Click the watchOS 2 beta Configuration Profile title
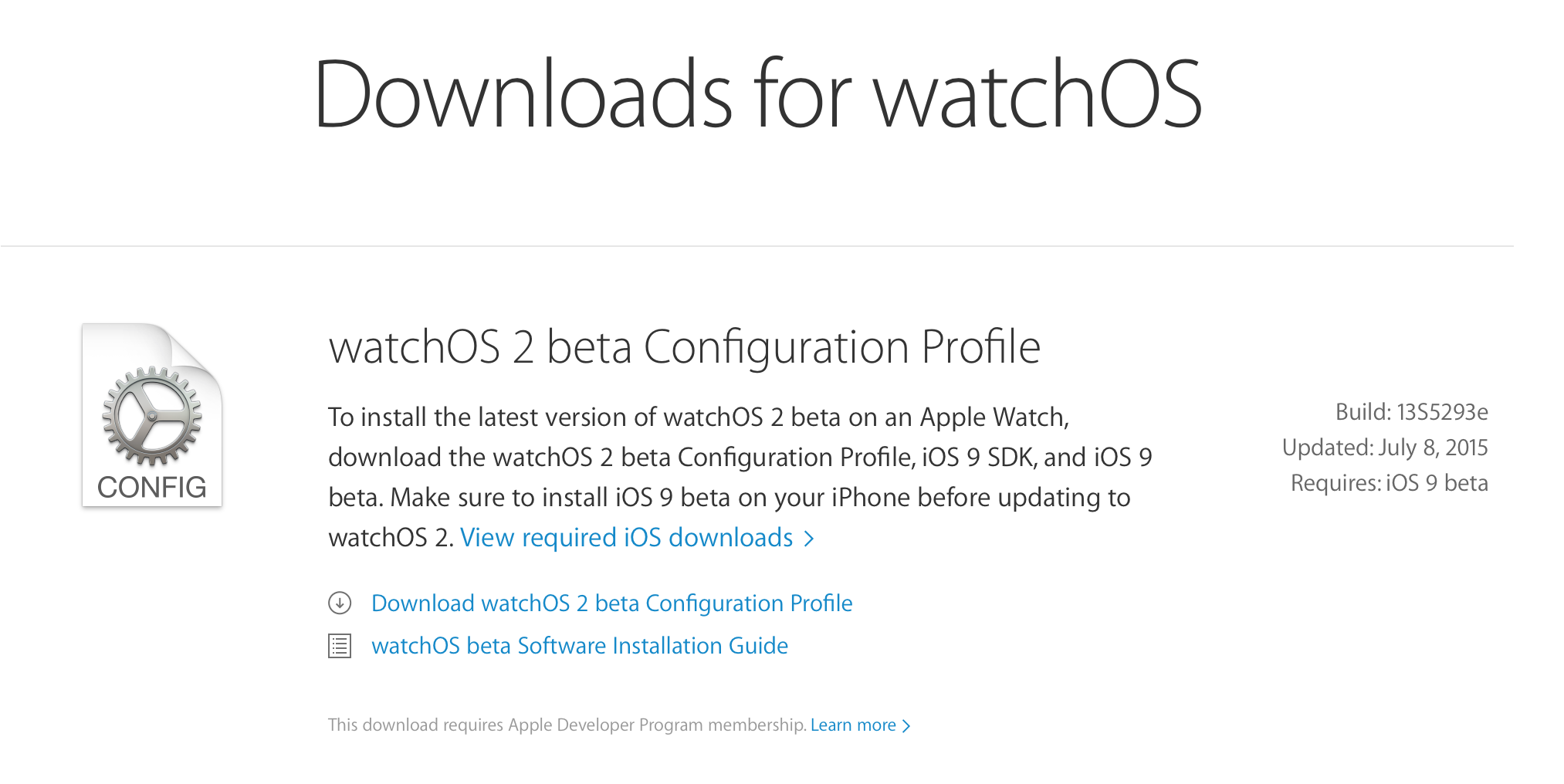The width and height of the screenshot is (1564, 784). [x=685, y=347]
